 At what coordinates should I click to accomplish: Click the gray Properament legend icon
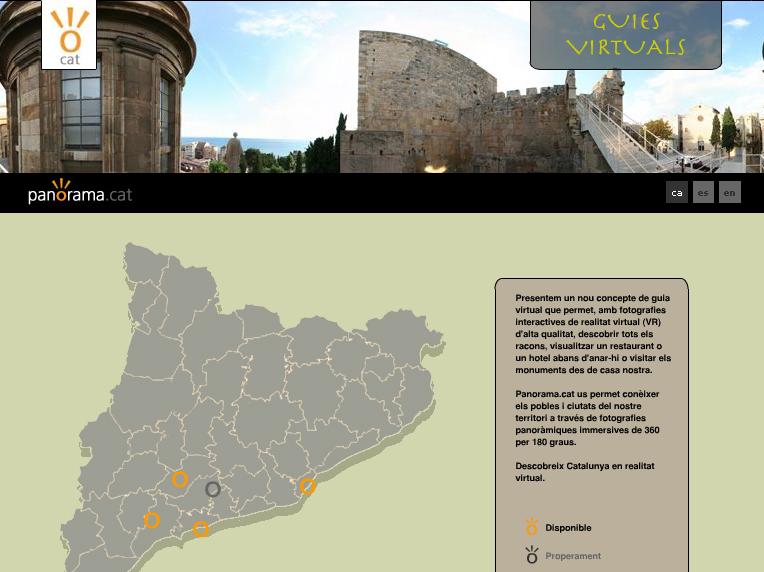point(532,555)
